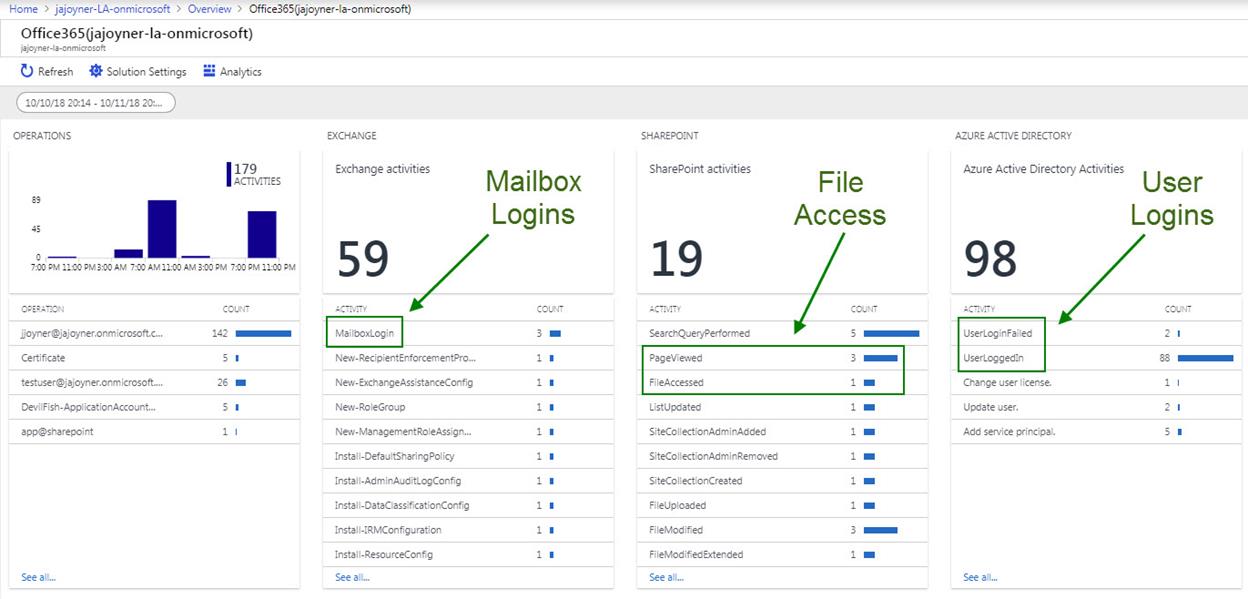Open See all under SharePoint activities
Screen dimensions: 1248x599
pyautogui.click(x=666, y=577)
